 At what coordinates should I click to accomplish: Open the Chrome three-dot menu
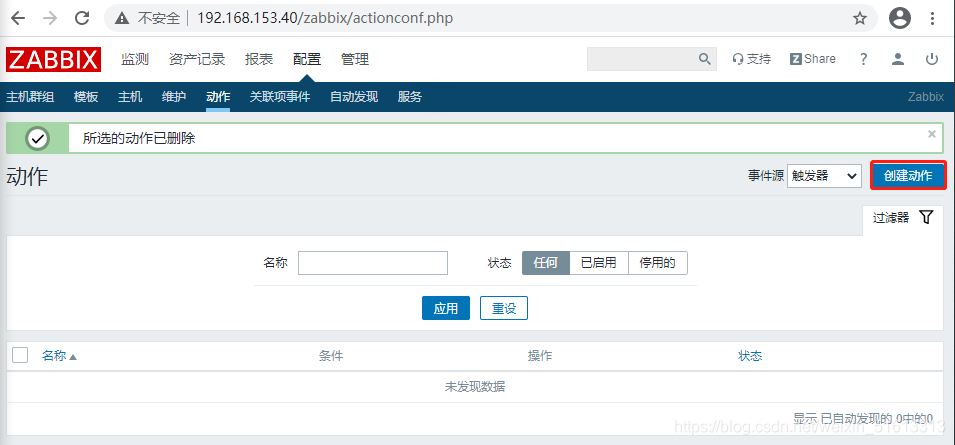coord(932,18)
